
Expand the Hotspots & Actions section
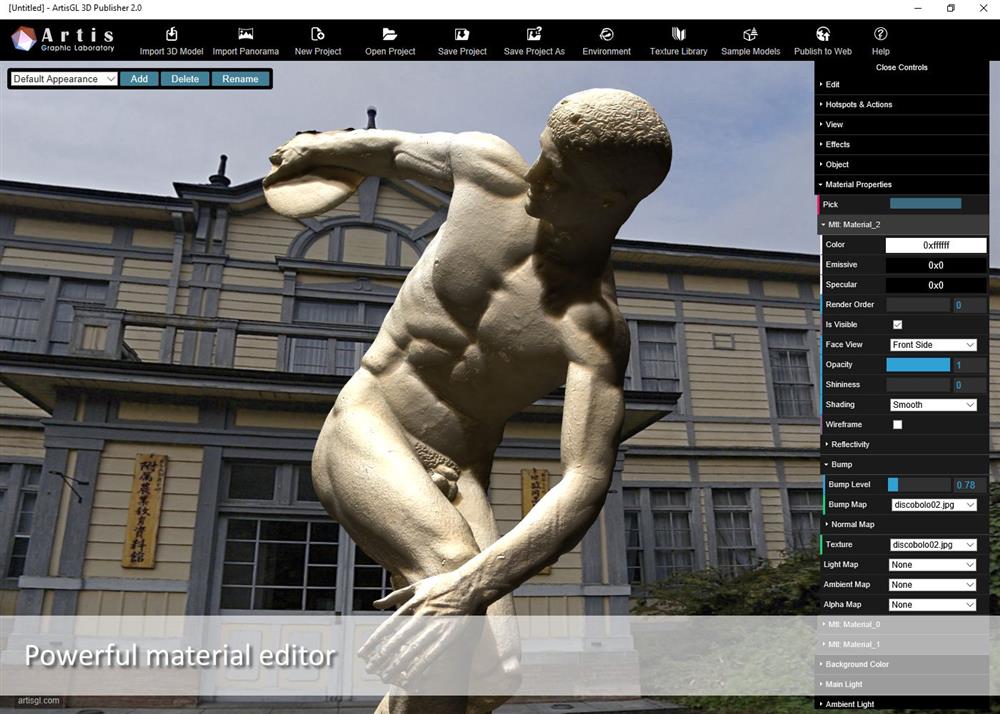[x=902, y=105]
